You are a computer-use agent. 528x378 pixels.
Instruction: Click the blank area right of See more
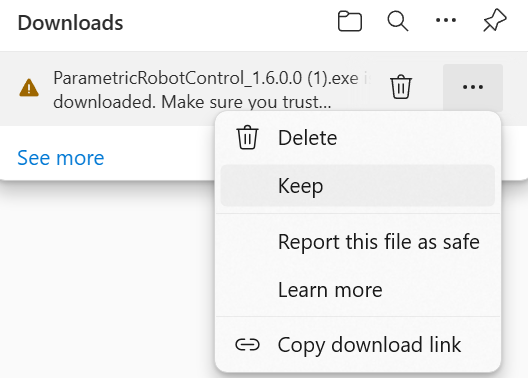(158, 158)
